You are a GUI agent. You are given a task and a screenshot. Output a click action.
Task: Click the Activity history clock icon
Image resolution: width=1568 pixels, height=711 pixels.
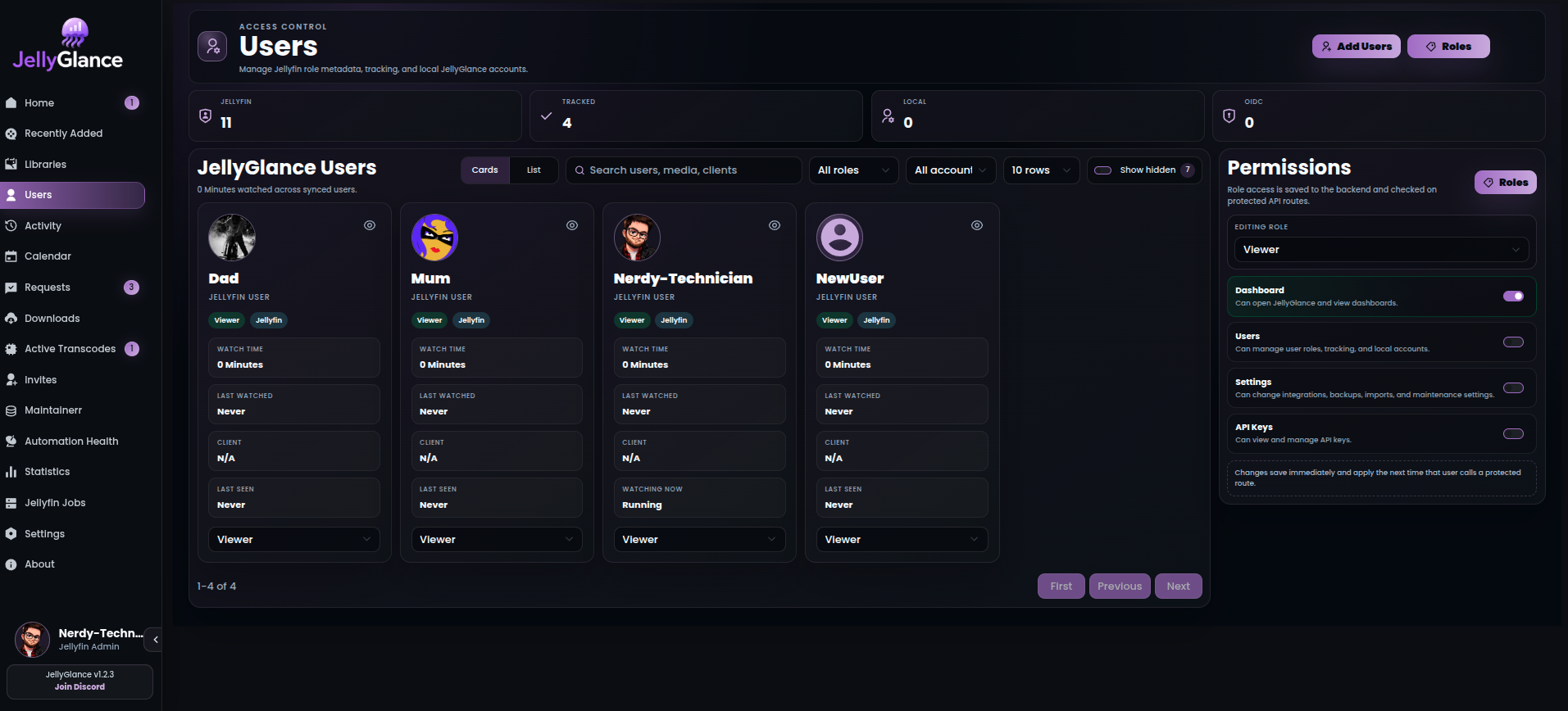click(x=11, y=226)
